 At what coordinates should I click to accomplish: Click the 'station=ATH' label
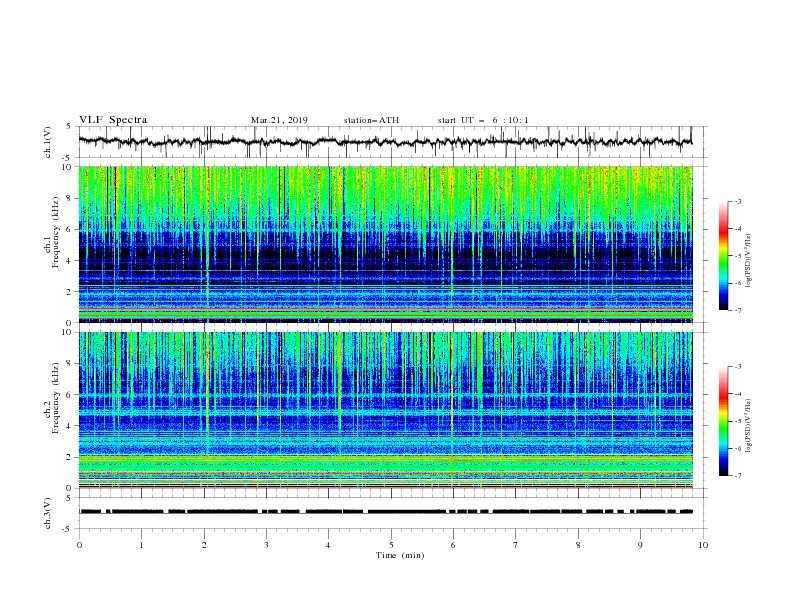[x=371, y=120]
